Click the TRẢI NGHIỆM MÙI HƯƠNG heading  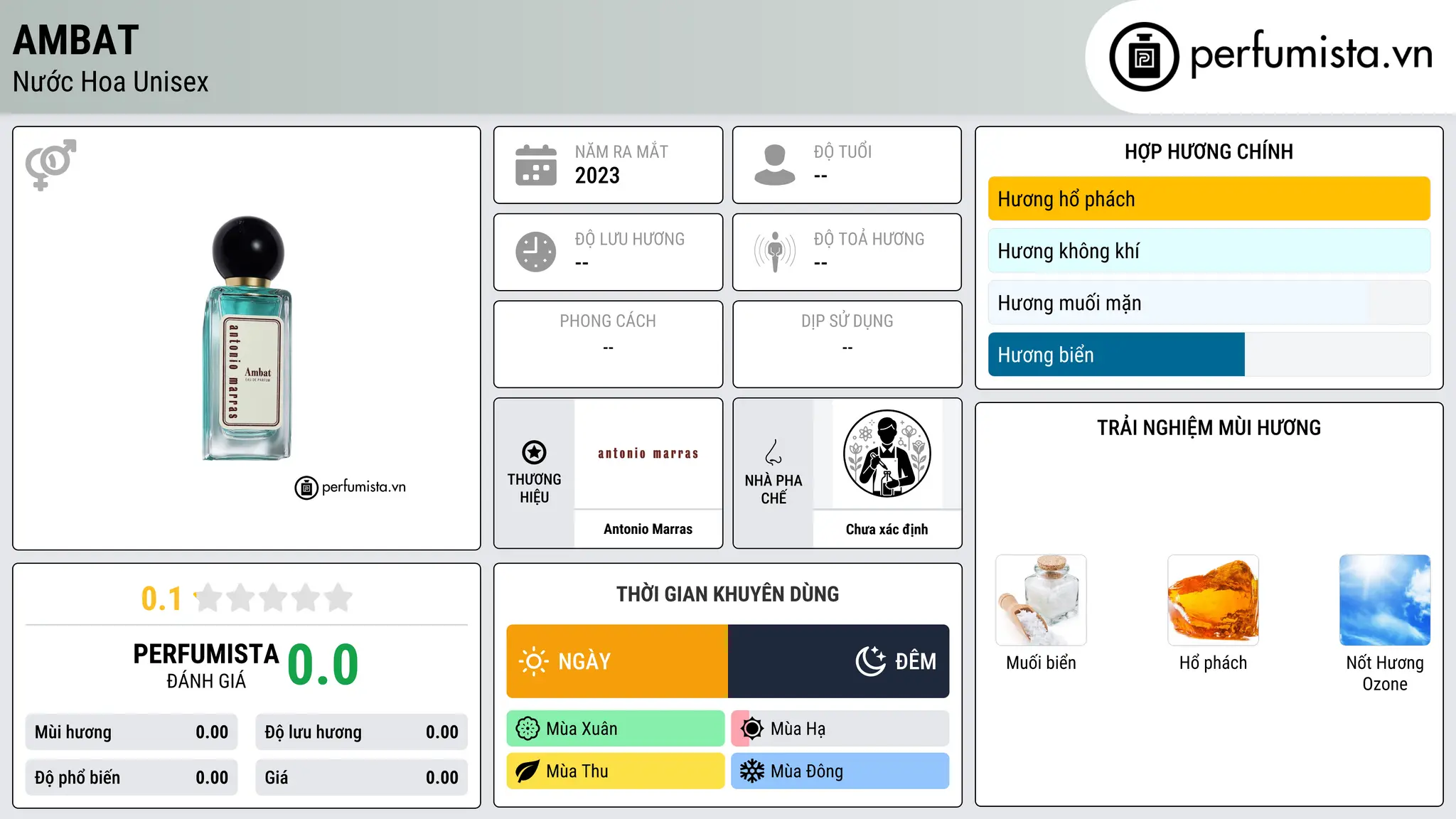click(x=1209, y=427)
